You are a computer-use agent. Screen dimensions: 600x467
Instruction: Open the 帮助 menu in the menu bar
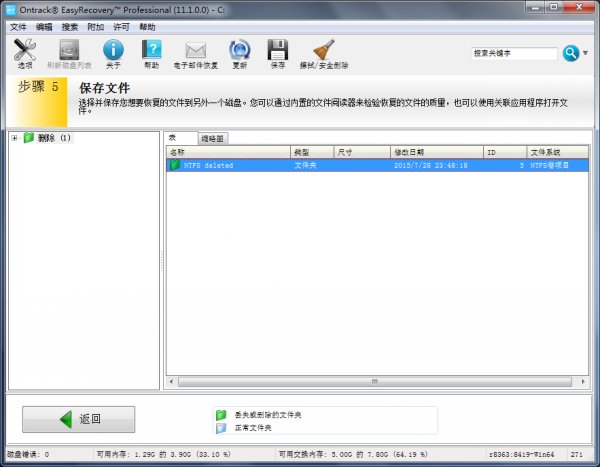click(x=147, y=27)
